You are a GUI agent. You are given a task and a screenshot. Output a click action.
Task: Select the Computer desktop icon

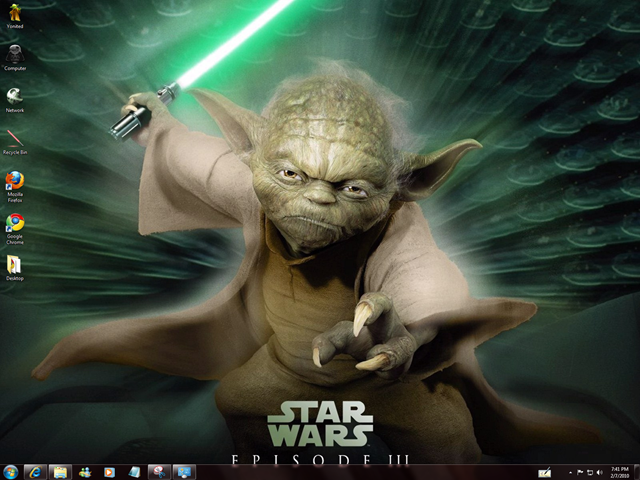click(x=14, y=55)
